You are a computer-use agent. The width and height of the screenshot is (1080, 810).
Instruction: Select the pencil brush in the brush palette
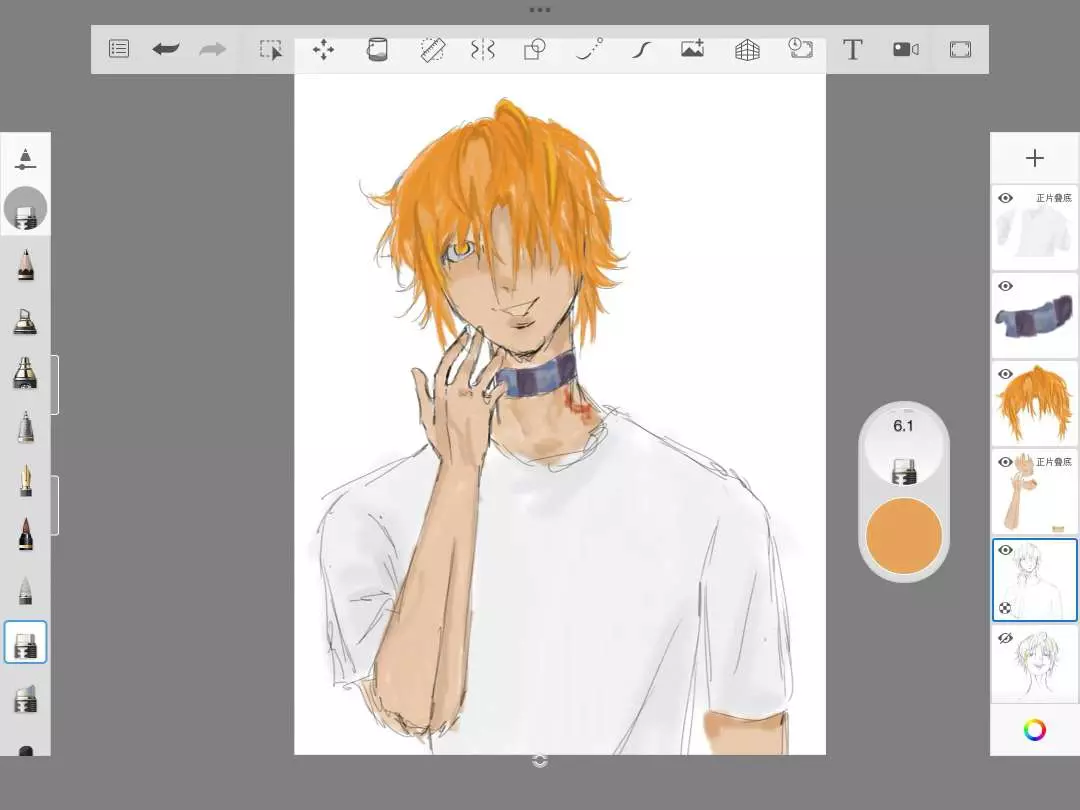(x=25, y=265)
